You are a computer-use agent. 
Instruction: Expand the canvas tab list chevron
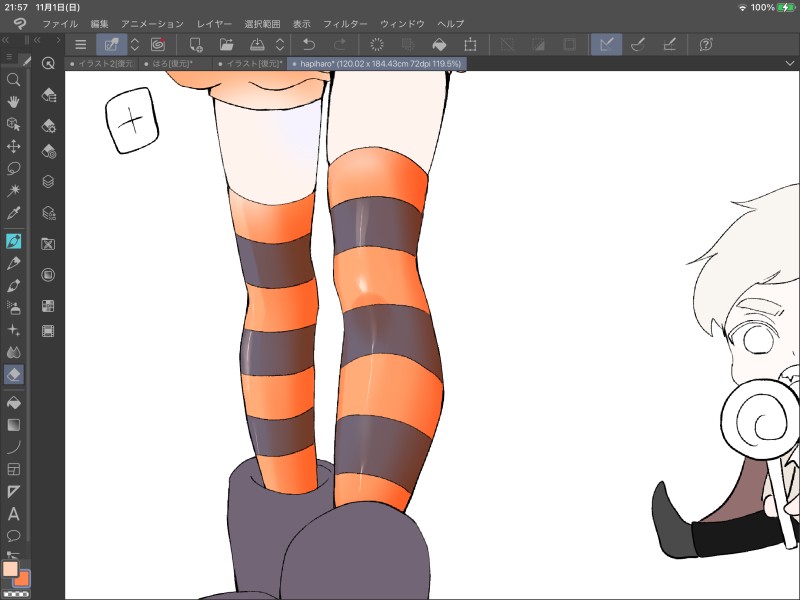pos(790,63)
